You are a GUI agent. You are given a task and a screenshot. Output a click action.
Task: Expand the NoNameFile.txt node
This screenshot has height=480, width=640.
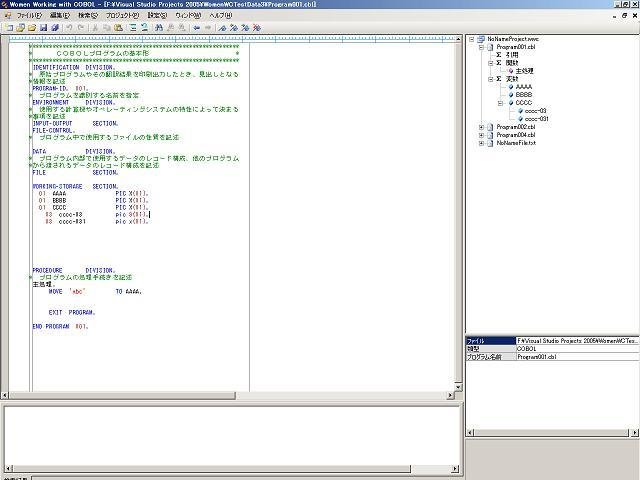click(481, 143)
